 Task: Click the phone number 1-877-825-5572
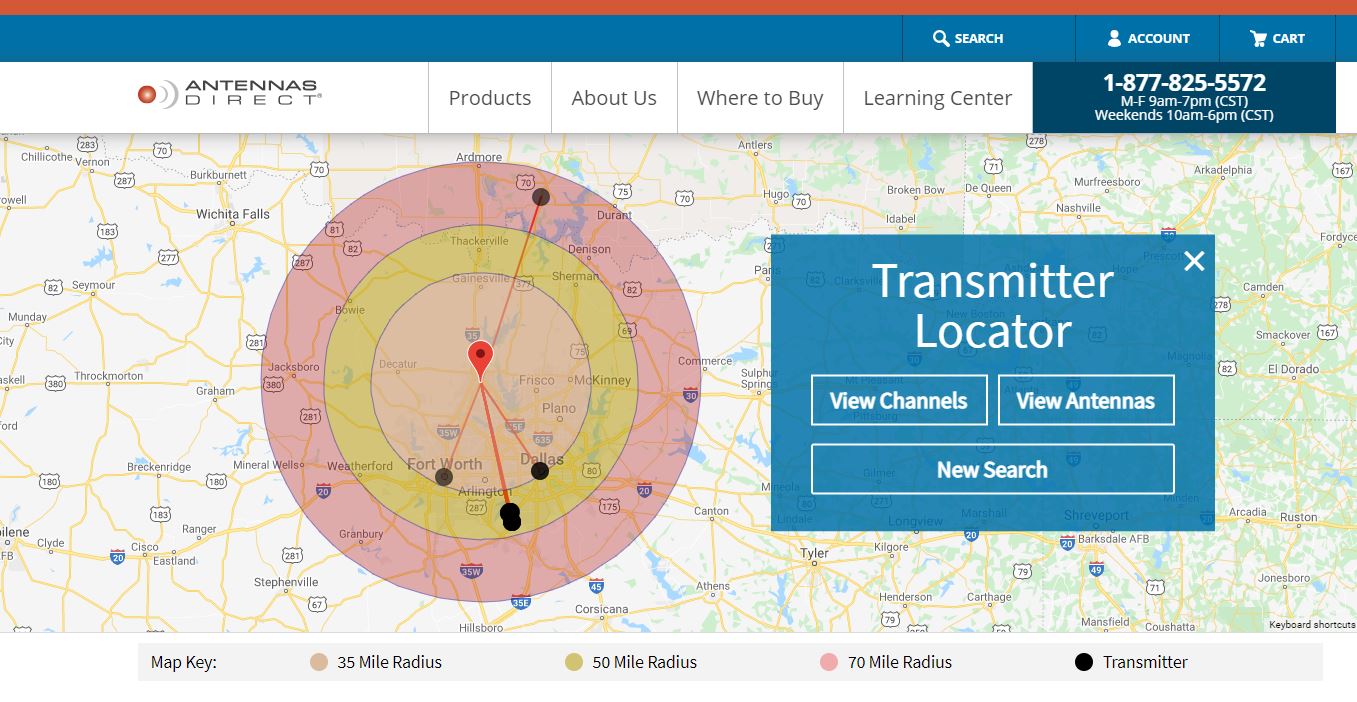[1184, 82]
